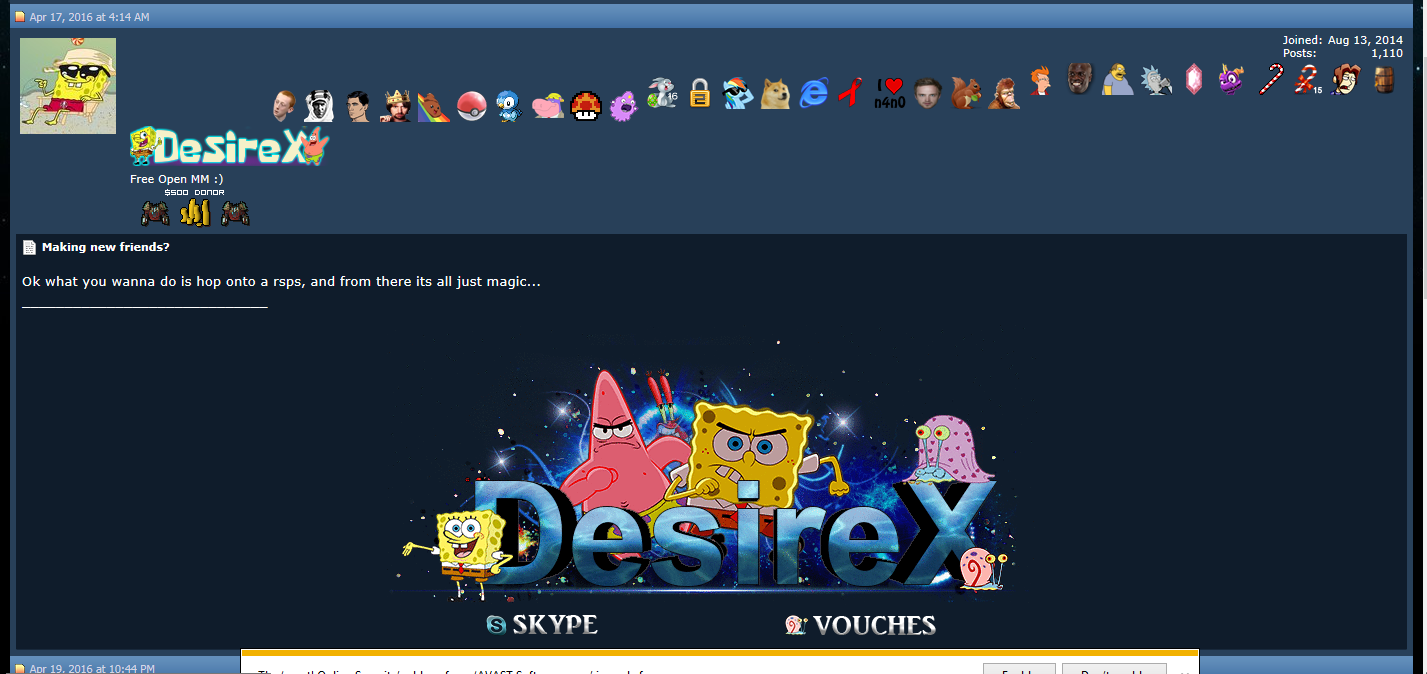This screenshot has width=1427, height=674.
Task: Click the gold coins donor badge
Action: tap(195, 213)
